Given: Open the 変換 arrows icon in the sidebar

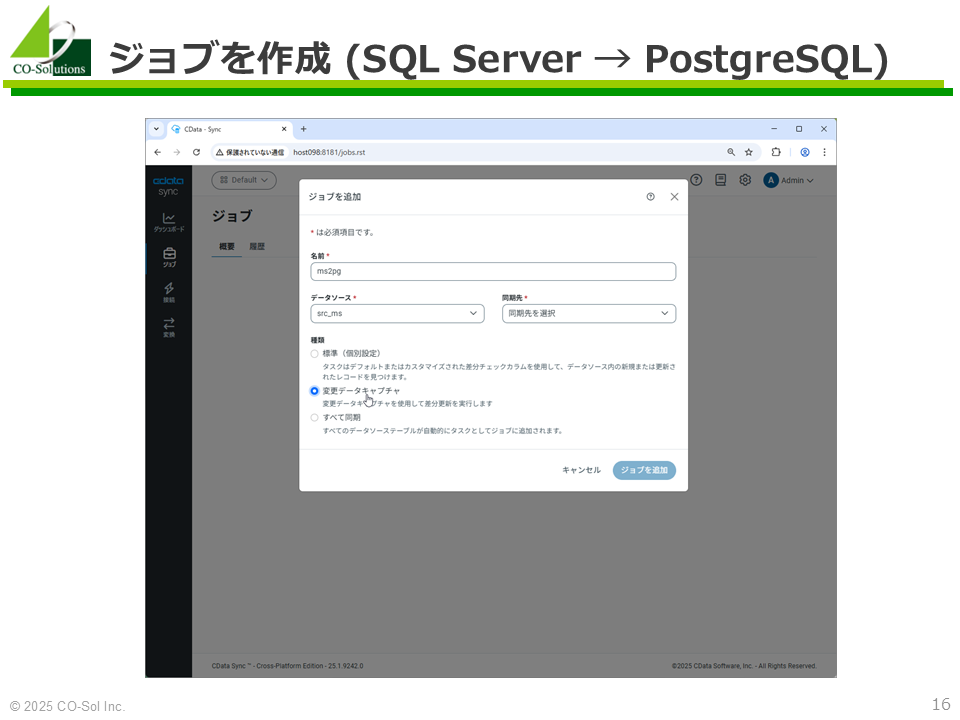Looking at the screenshot, I should tap(169, 327).
